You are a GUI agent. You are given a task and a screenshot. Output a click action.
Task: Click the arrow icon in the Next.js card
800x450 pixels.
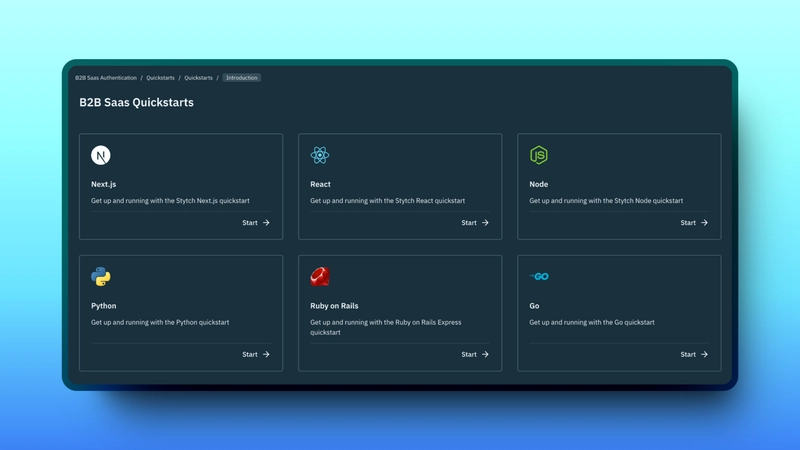[x=266, y=222]
